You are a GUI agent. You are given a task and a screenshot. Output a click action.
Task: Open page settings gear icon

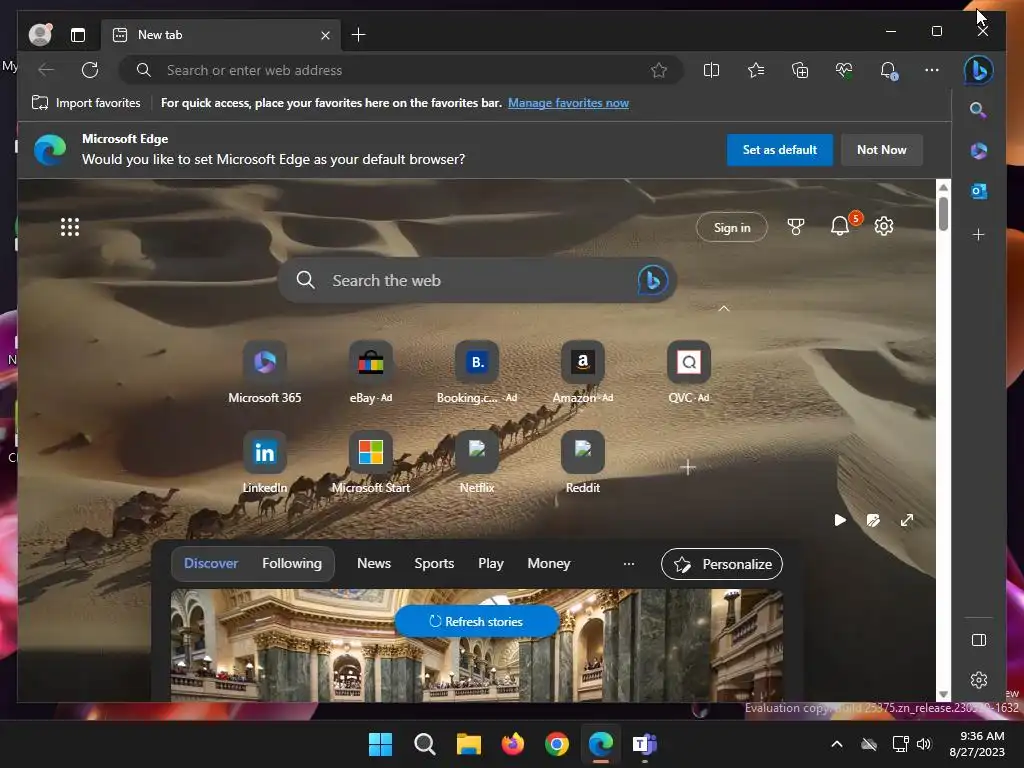[x=884, y=227]
